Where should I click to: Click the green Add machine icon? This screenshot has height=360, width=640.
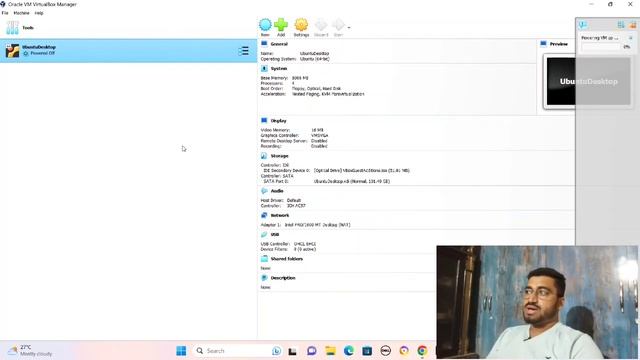[281, 24]
